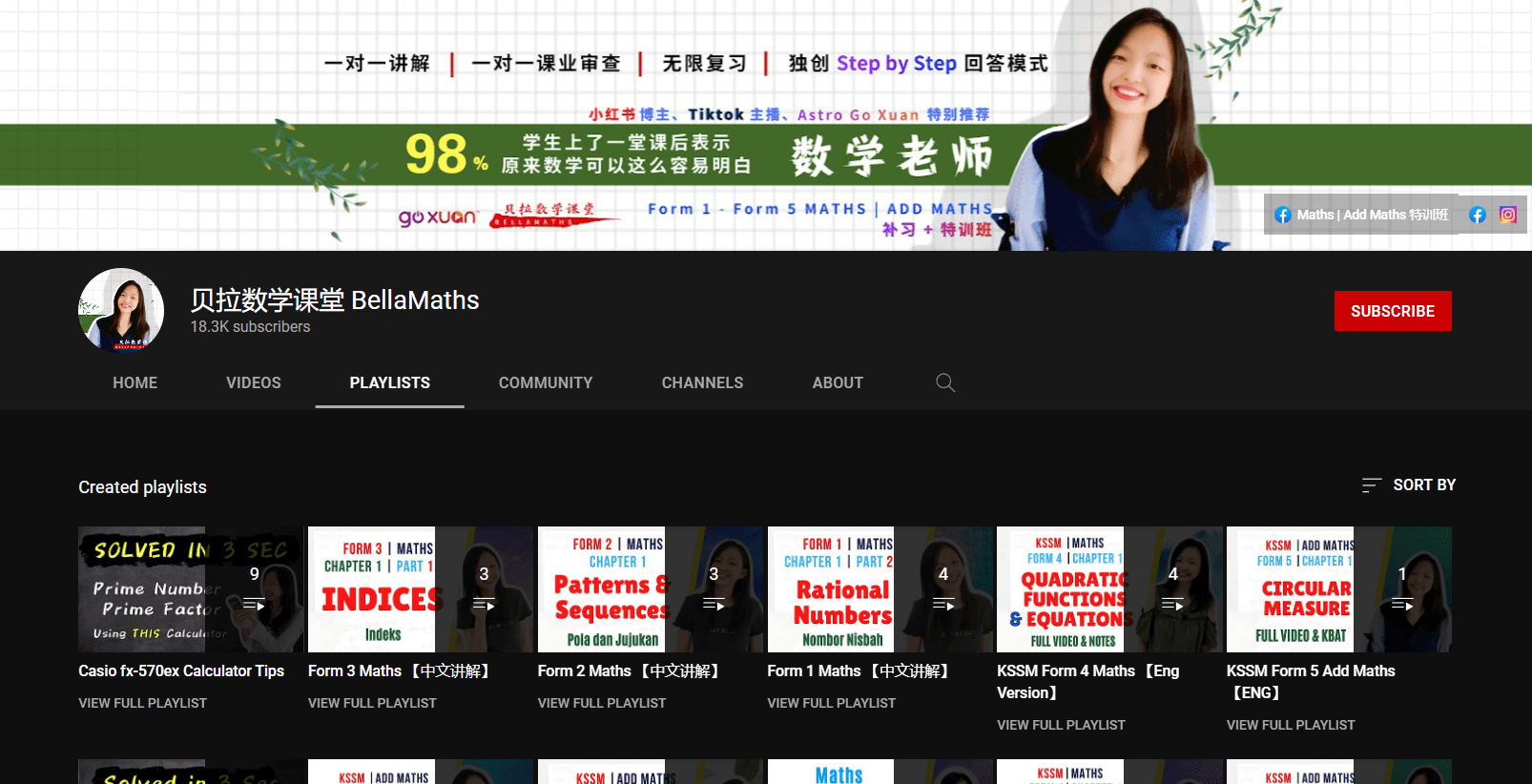
Task: View full playlist for Casio fx-570ex Calculator Tips
Action: coord(142,703)
